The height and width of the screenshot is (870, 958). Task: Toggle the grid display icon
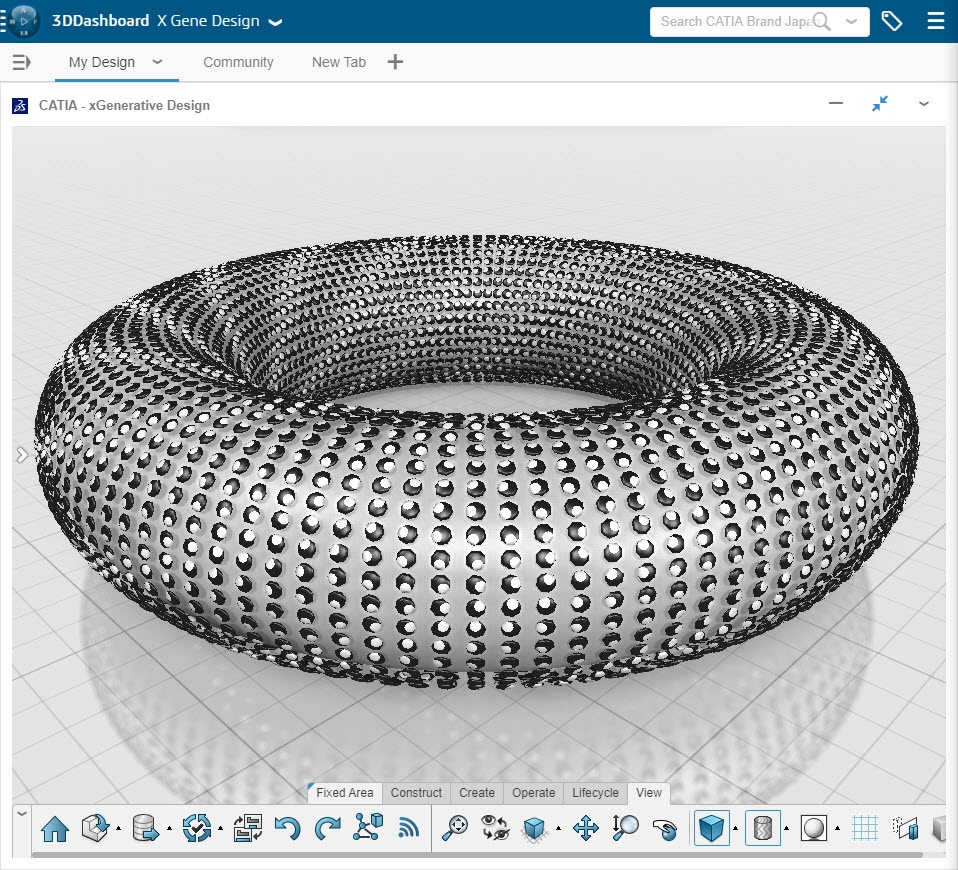click(865, 828)
